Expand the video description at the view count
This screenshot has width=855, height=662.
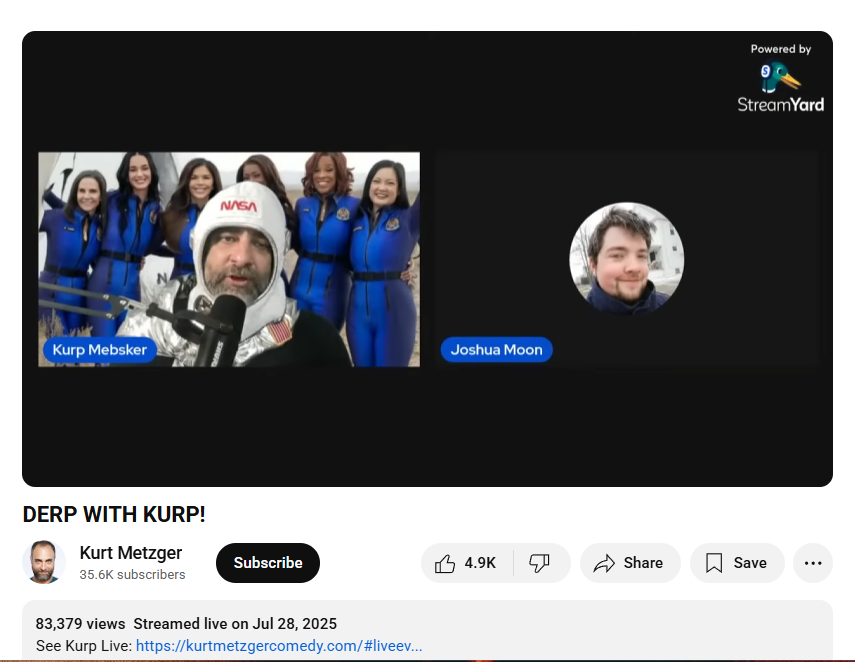(80, 624)
